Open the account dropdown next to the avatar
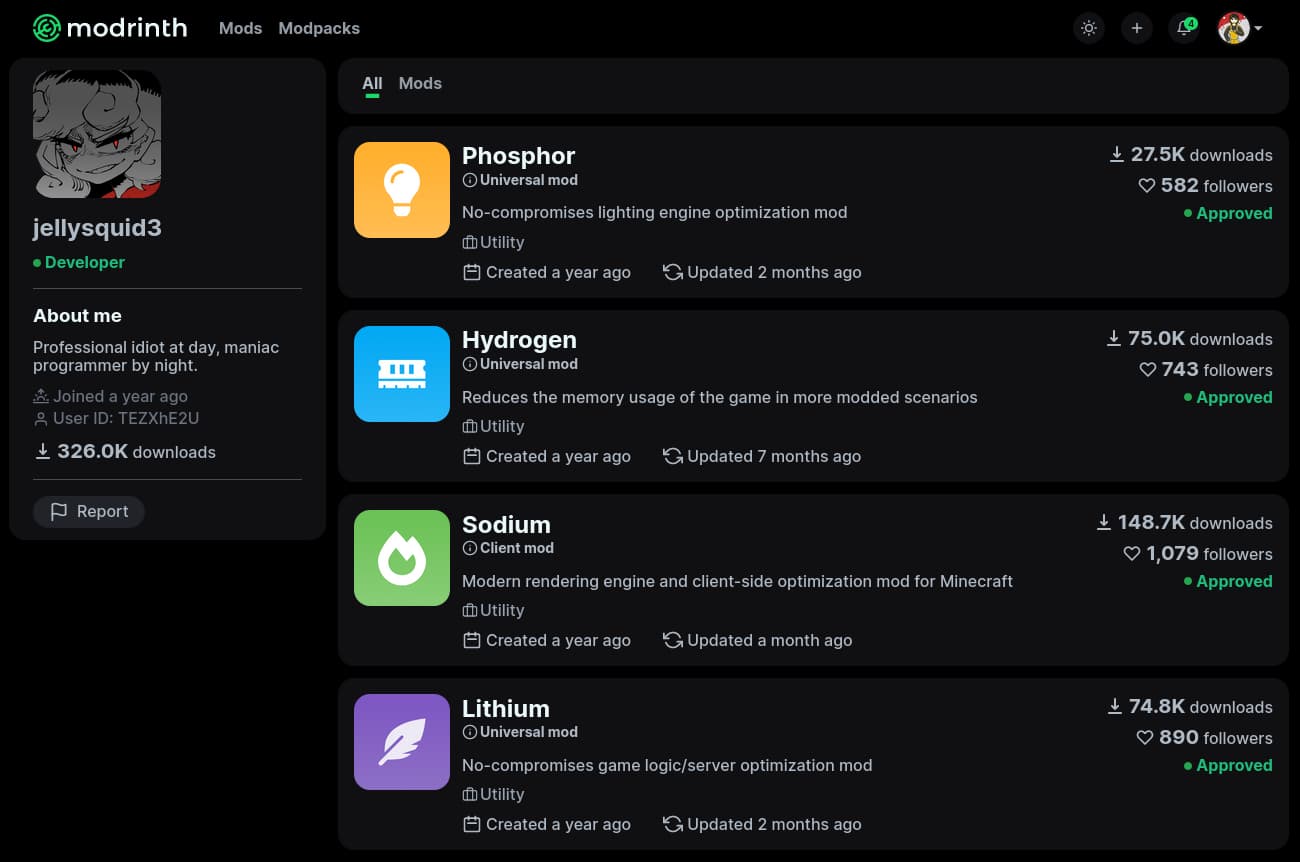 click(x=1259, y=28)
